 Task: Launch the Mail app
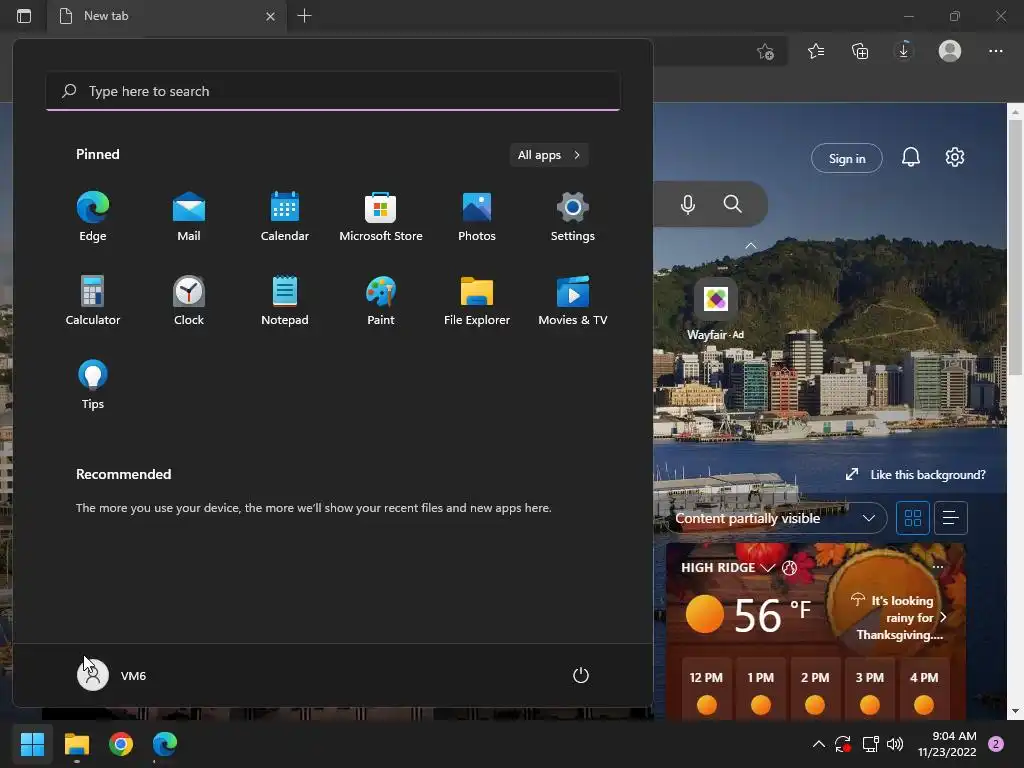point(189,217)
